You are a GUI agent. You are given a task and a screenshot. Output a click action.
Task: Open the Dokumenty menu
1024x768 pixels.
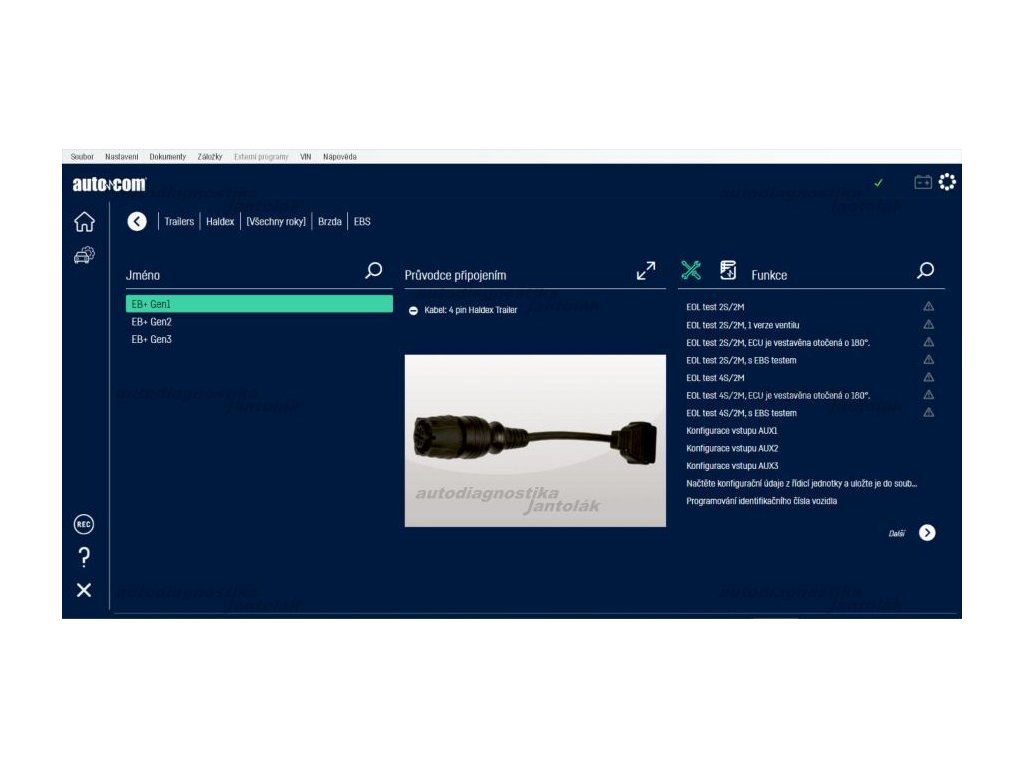click(x=168, y=157)
